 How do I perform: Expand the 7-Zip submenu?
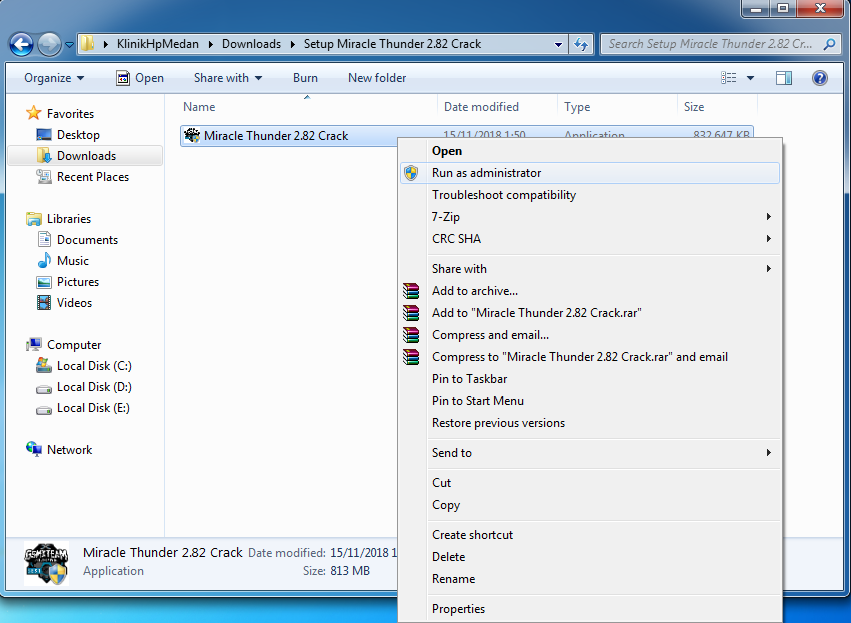click(590, 217)
